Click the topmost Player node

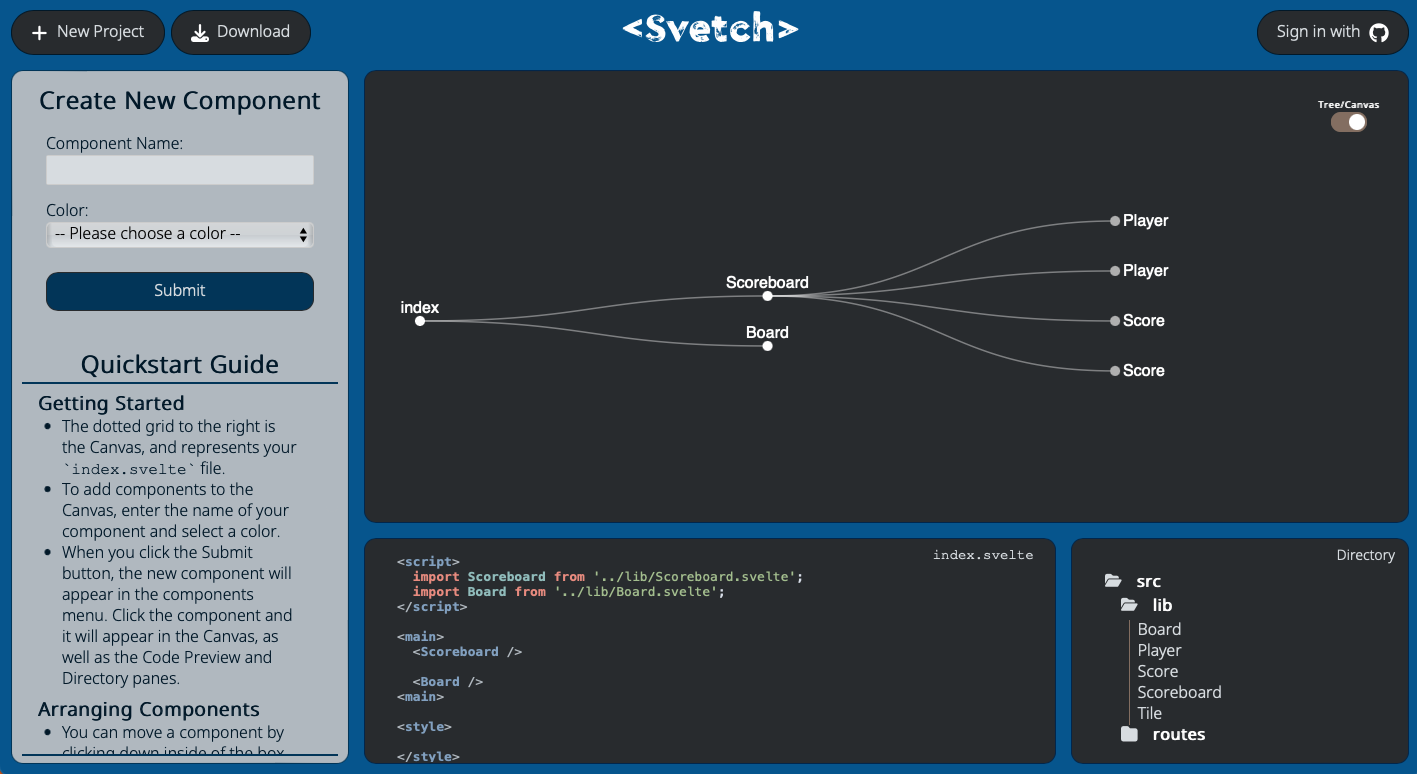[x=1115, y=221]
